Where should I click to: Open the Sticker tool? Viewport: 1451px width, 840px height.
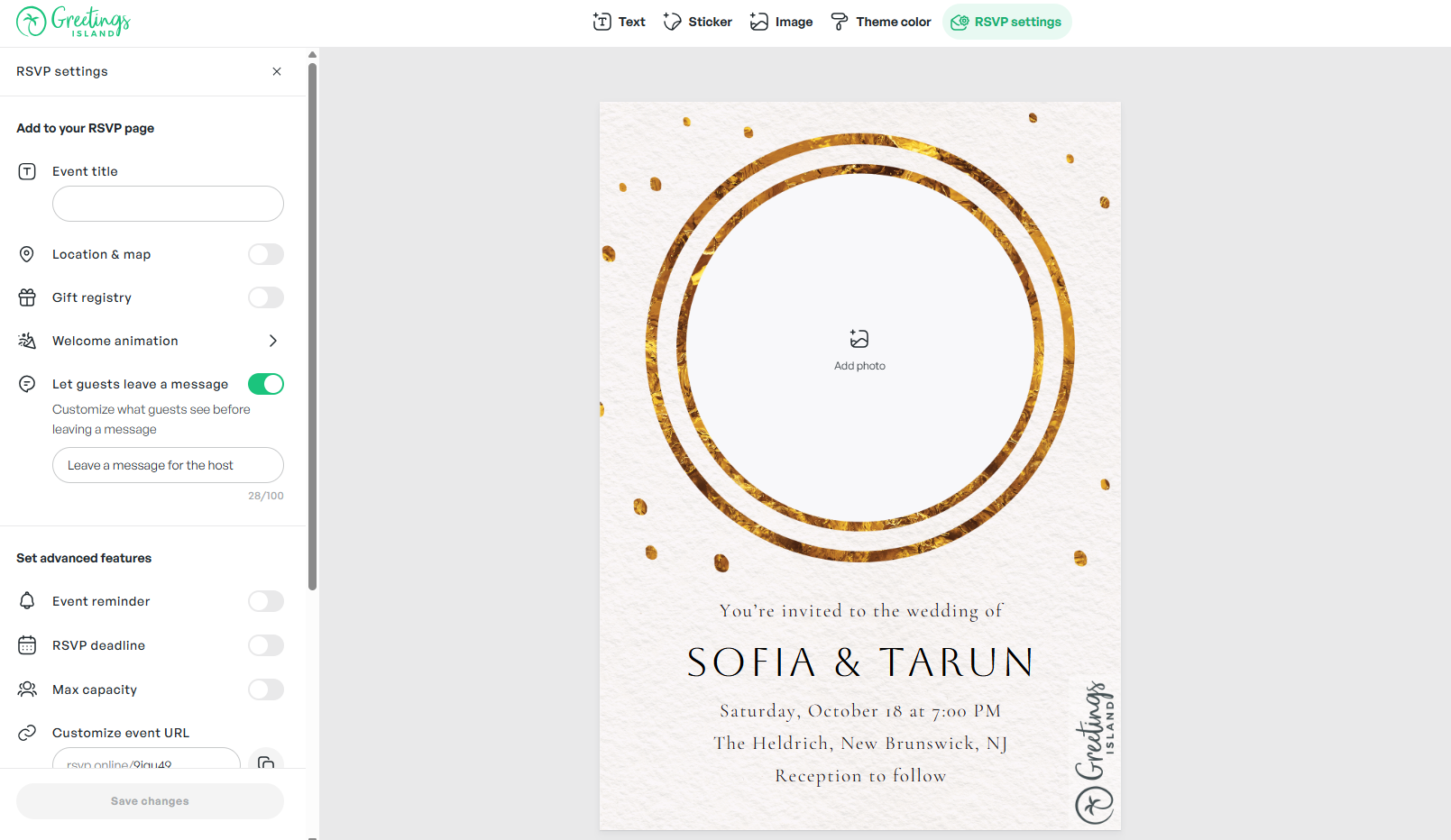[x=696, y=21]
